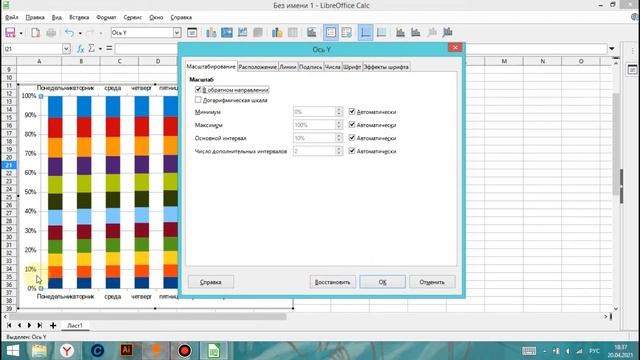Click the Undo arrow icon
The image size is (640, 360).
click(x=70, y=33)
